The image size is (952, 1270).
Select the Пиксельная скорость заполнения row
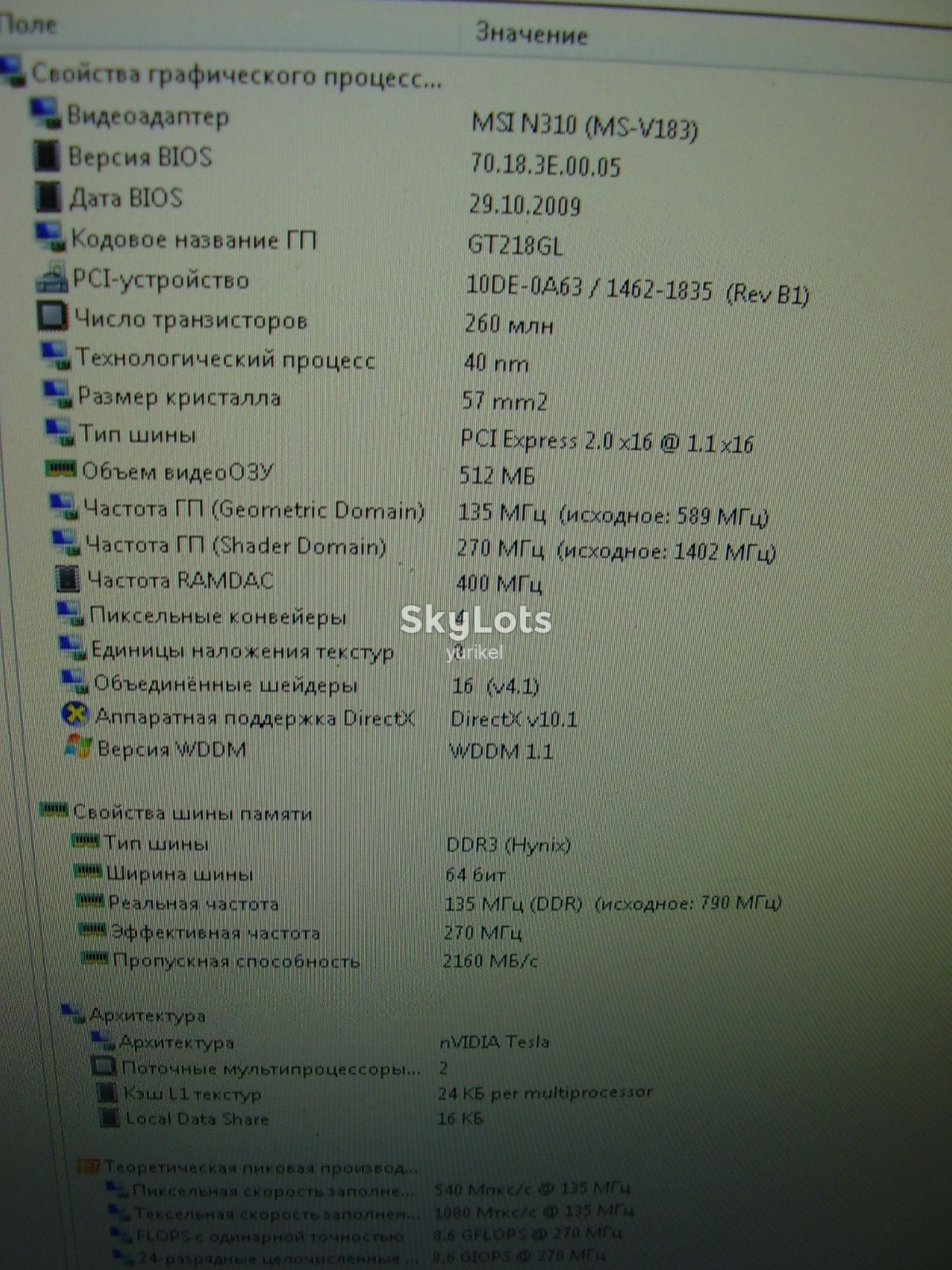coord(370,1190)
